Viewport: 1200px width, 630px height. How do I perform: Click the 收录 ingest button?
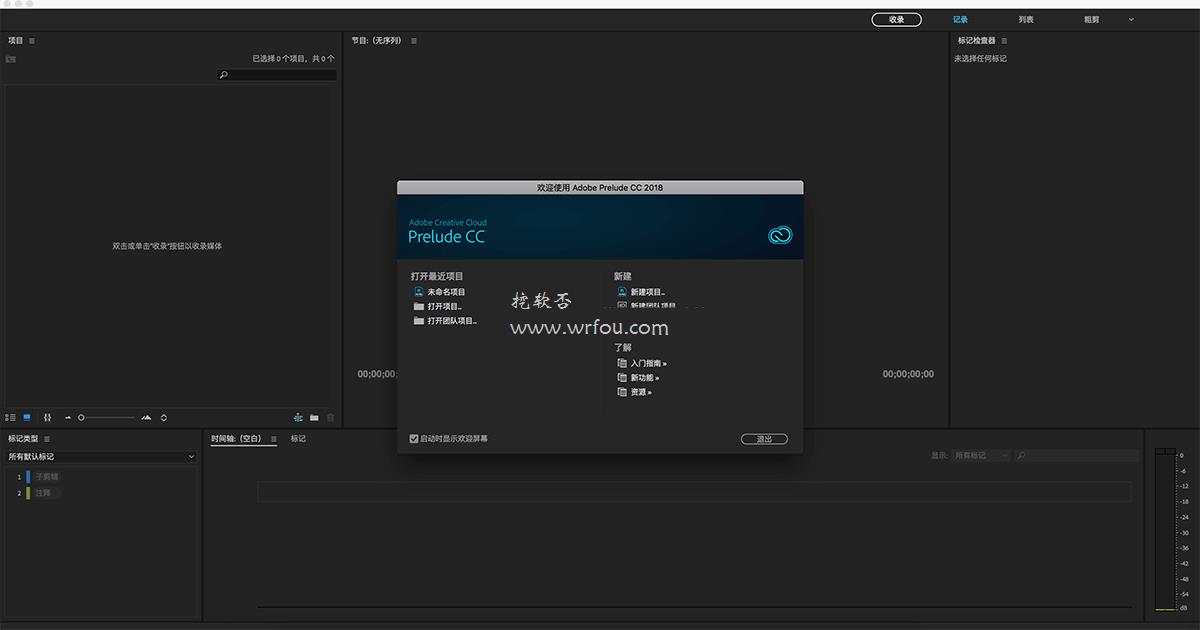(896, 19)
